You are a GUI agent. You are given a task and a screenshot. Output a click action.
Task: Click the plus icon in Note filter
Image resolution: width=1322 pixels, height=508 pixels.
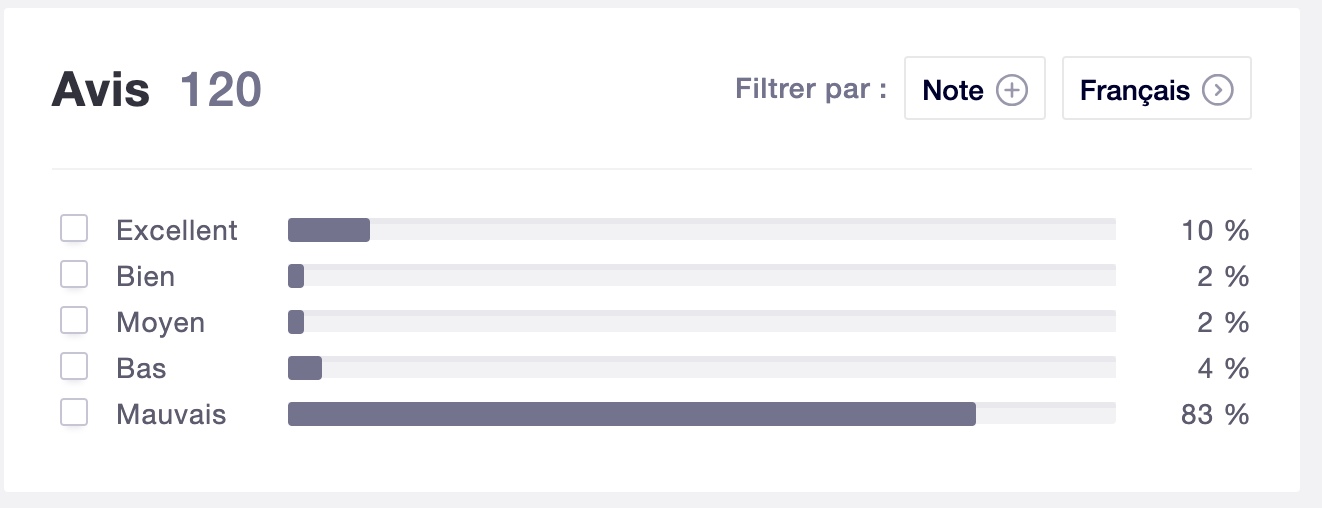(1012, 91)
